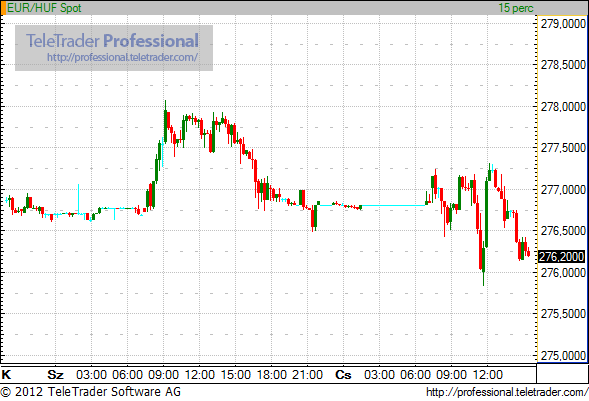
Task: Select the Cs day marker on time axis
Action: [x=343, y=375]
